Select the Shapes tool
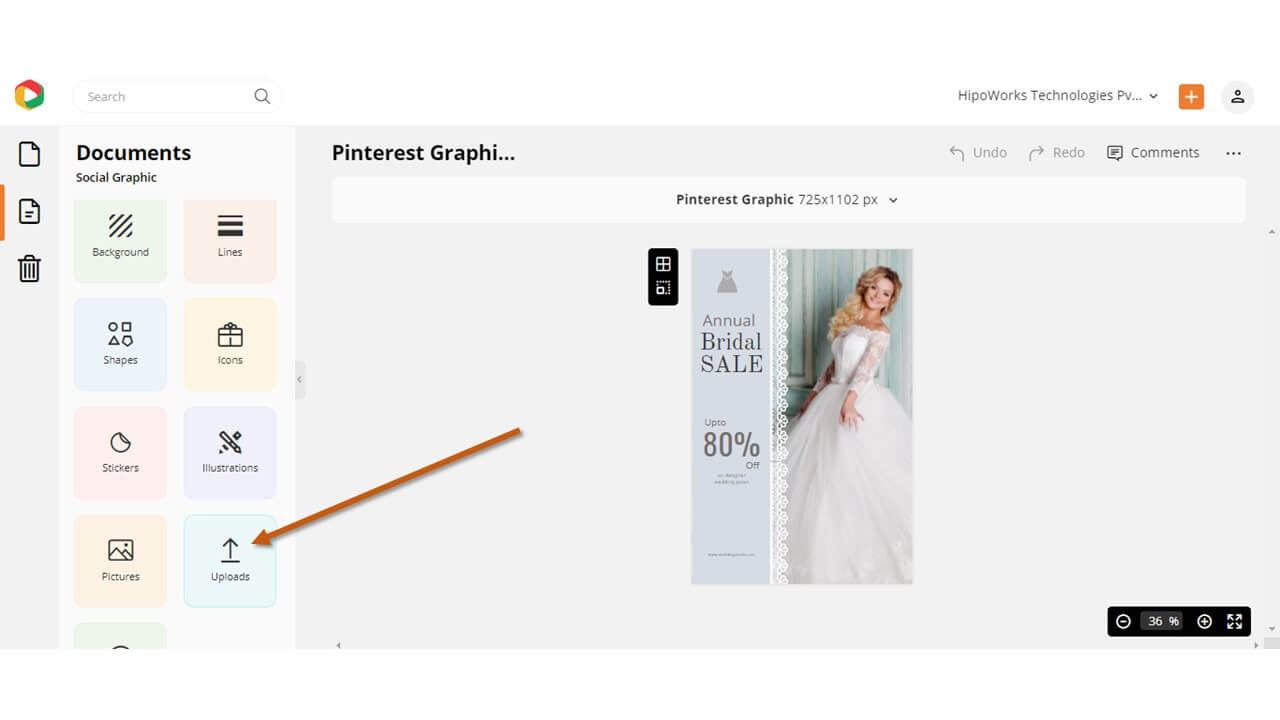1280x720 pixels. pyautogui.click(x=120, y=344)
